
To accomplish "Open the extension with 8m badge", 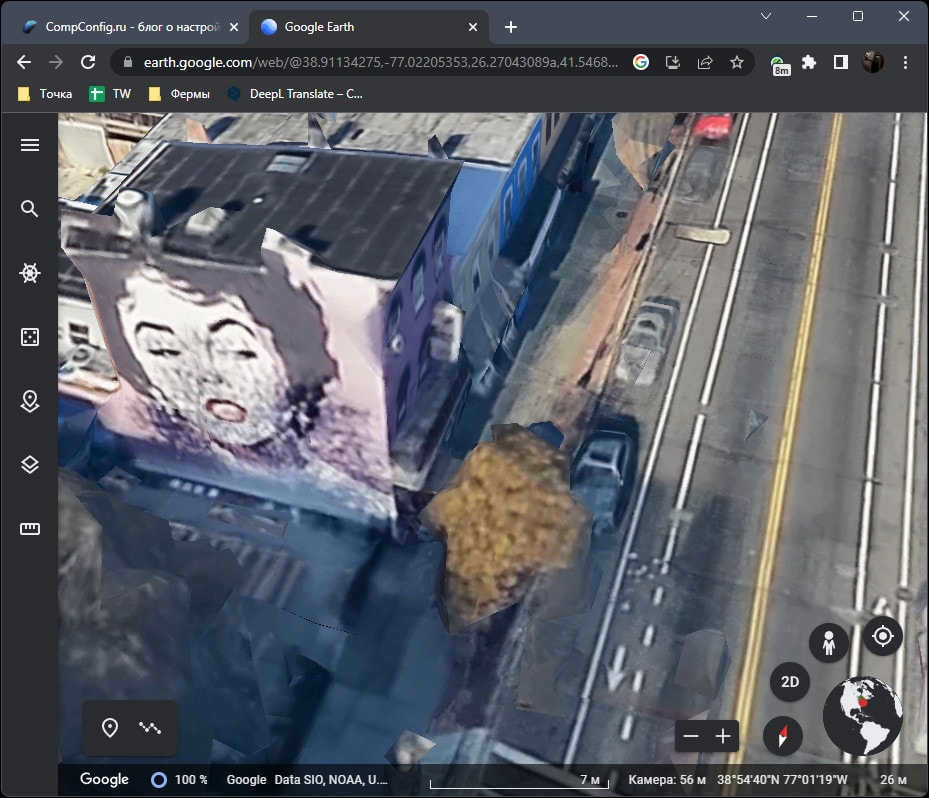I will [x=780, y=65].
